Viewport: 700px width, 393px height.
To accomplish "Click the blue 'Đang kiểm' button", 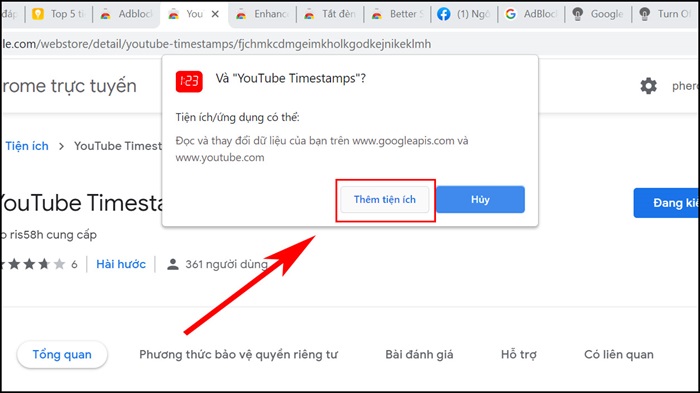I will (666, 203).
